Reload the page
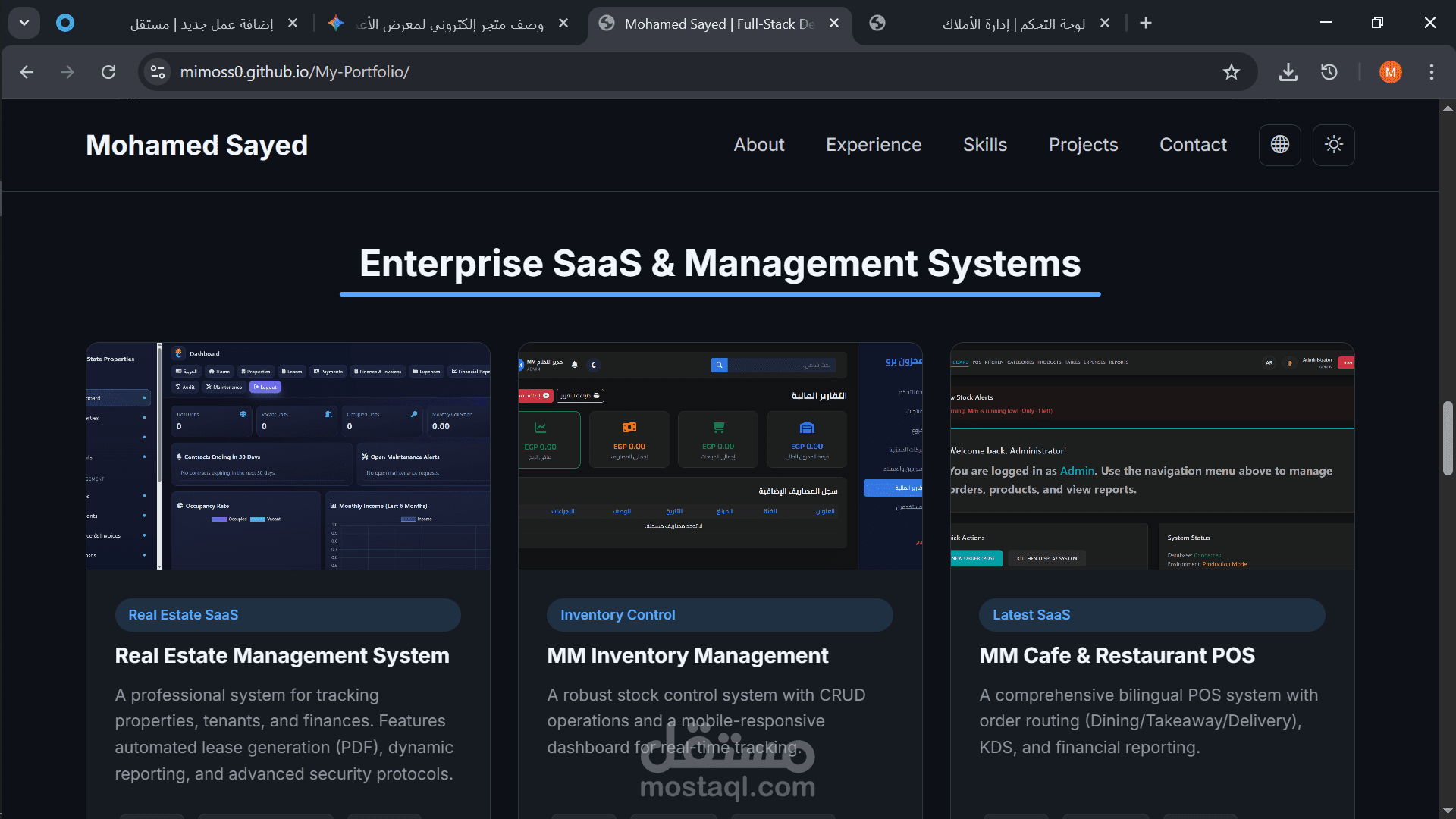This screenshot has height=819, width=1456. click(108, 72)
